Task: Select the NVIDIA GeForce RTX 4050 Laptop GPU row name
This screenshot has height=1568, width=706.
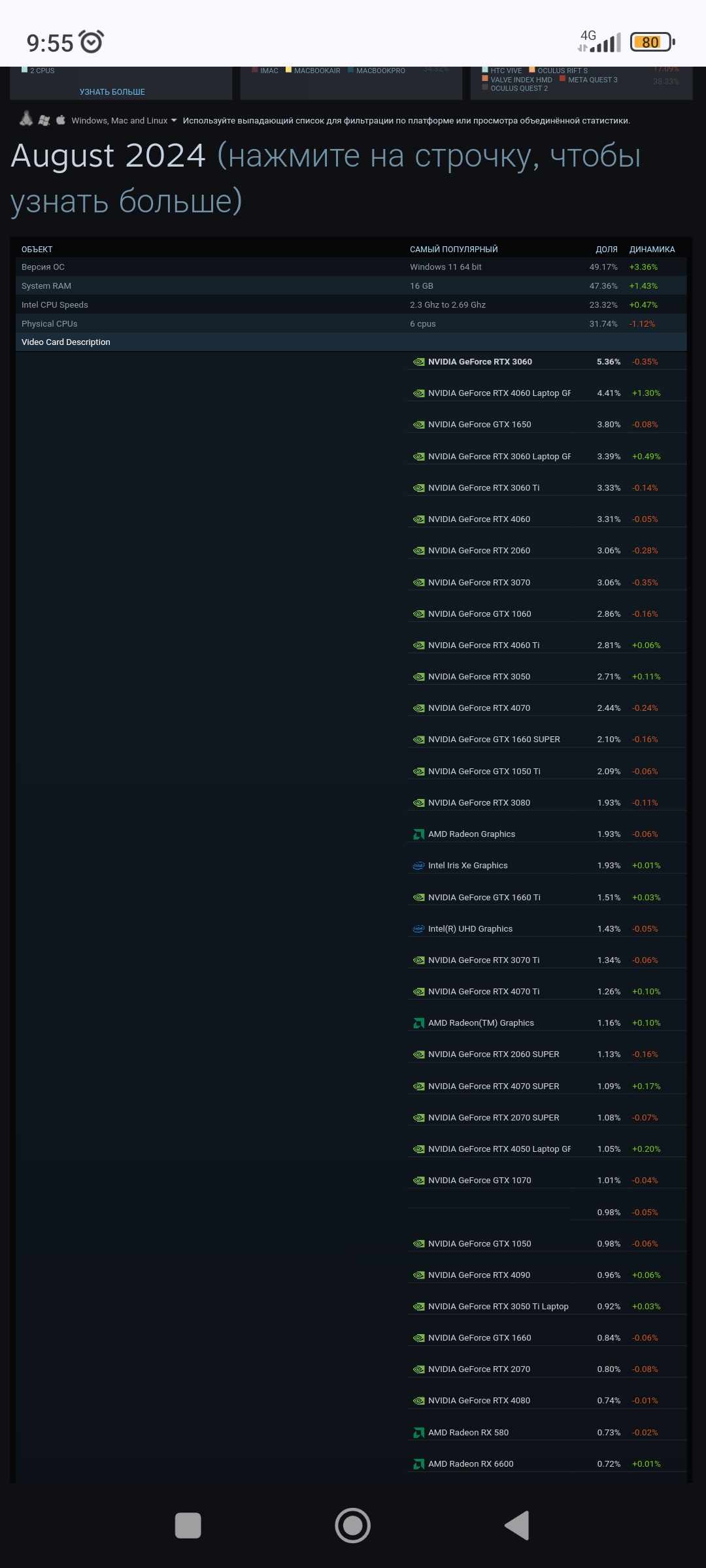Action: click(499, 1149)
